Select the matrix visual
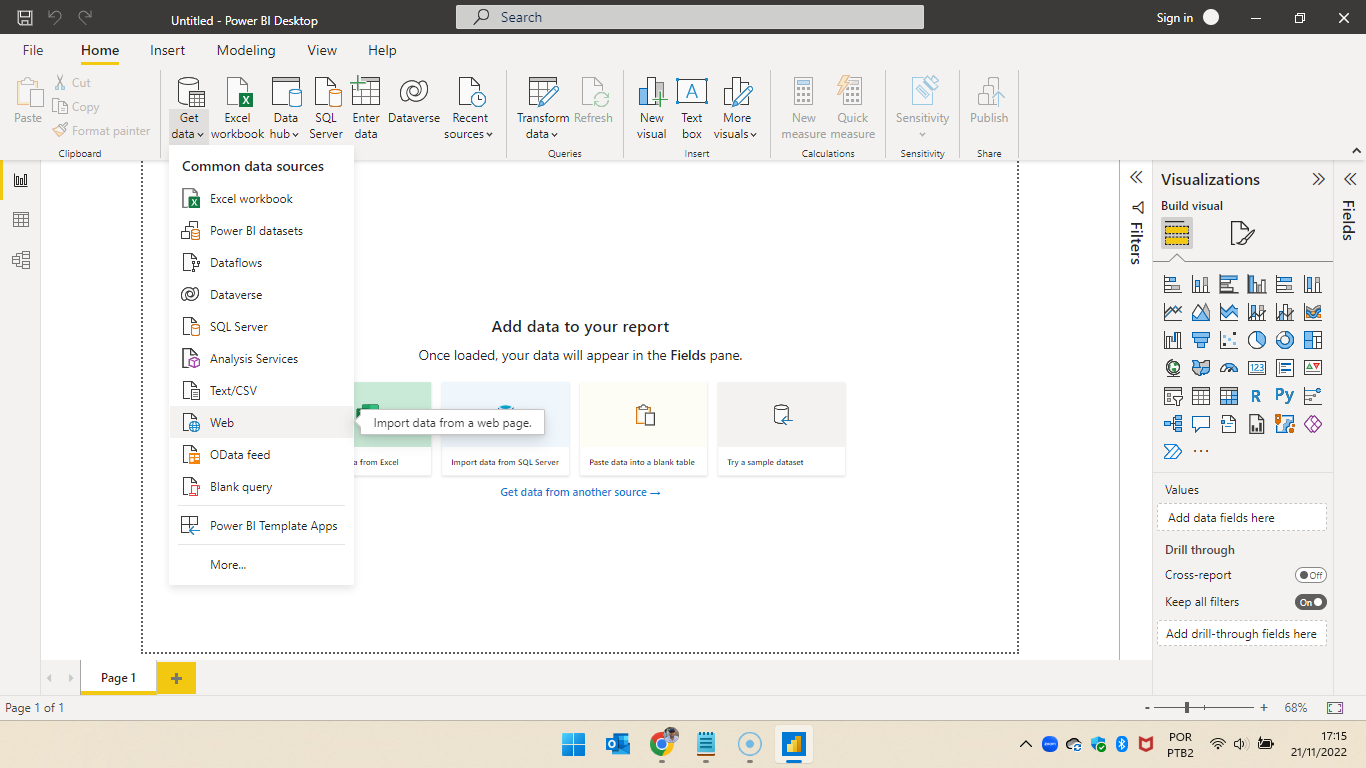1366x768 pixels. coord(1229,396)
